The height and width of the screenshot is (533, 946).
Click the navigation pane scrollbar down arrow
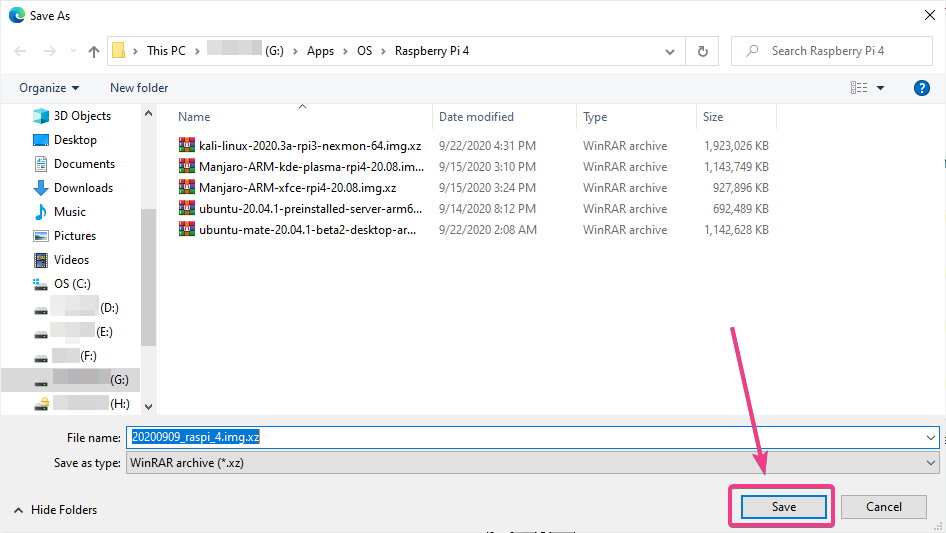click(x=149, y=406)
